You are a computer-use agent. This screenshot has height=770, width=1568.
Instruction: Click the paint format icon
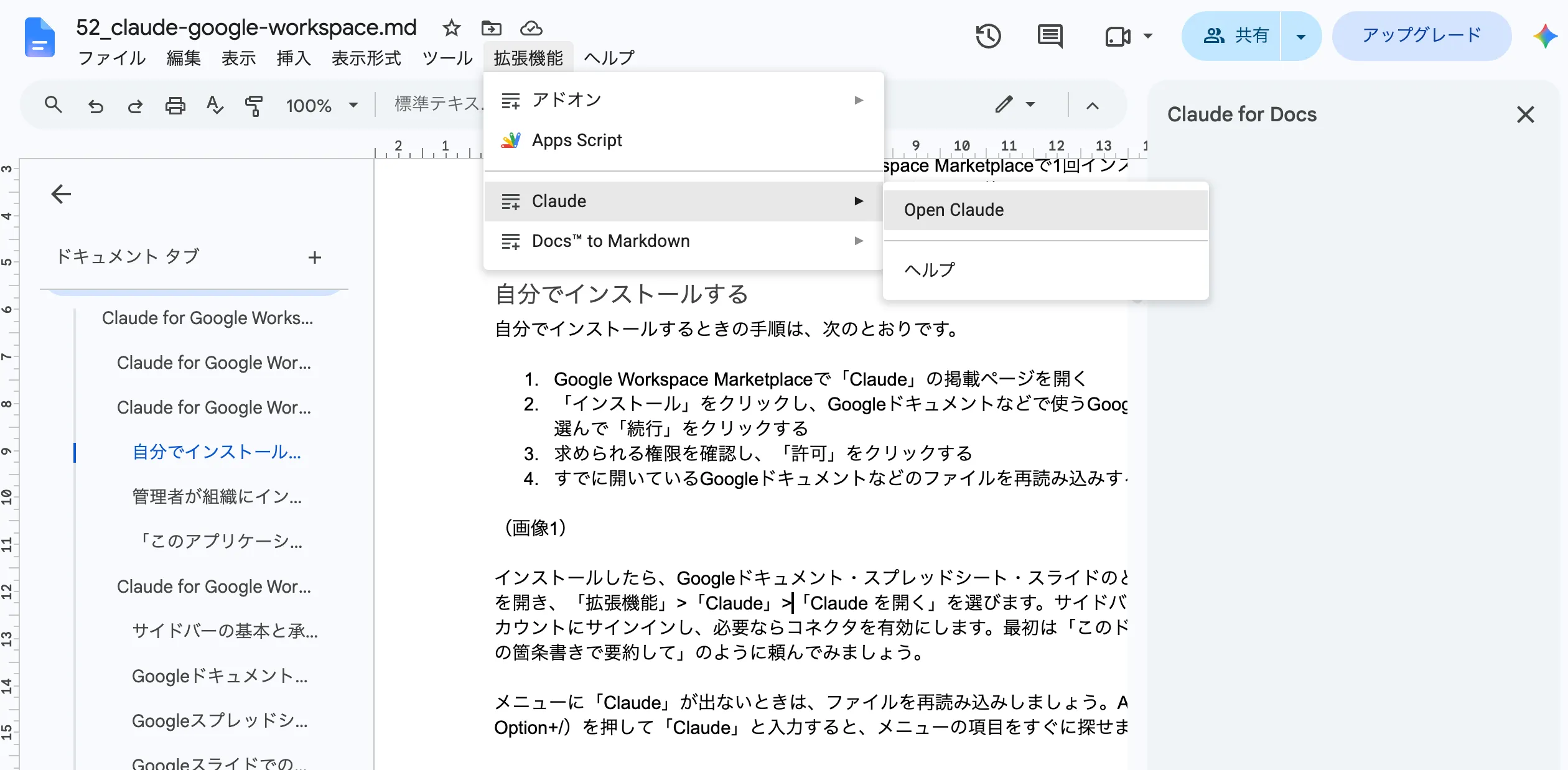pyautogui.click(x=253, y=106)
